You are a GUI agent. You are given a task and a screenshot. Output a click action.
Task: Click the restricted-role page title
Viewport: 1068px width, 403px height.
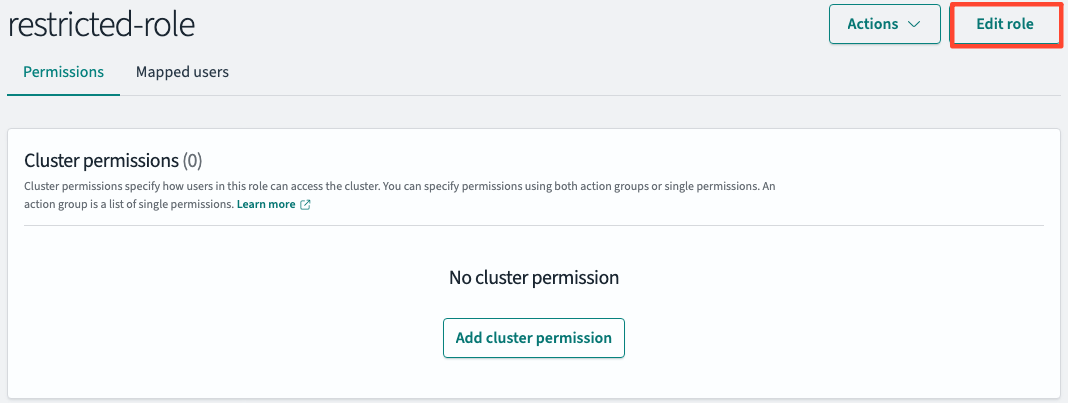click(101, 25)
